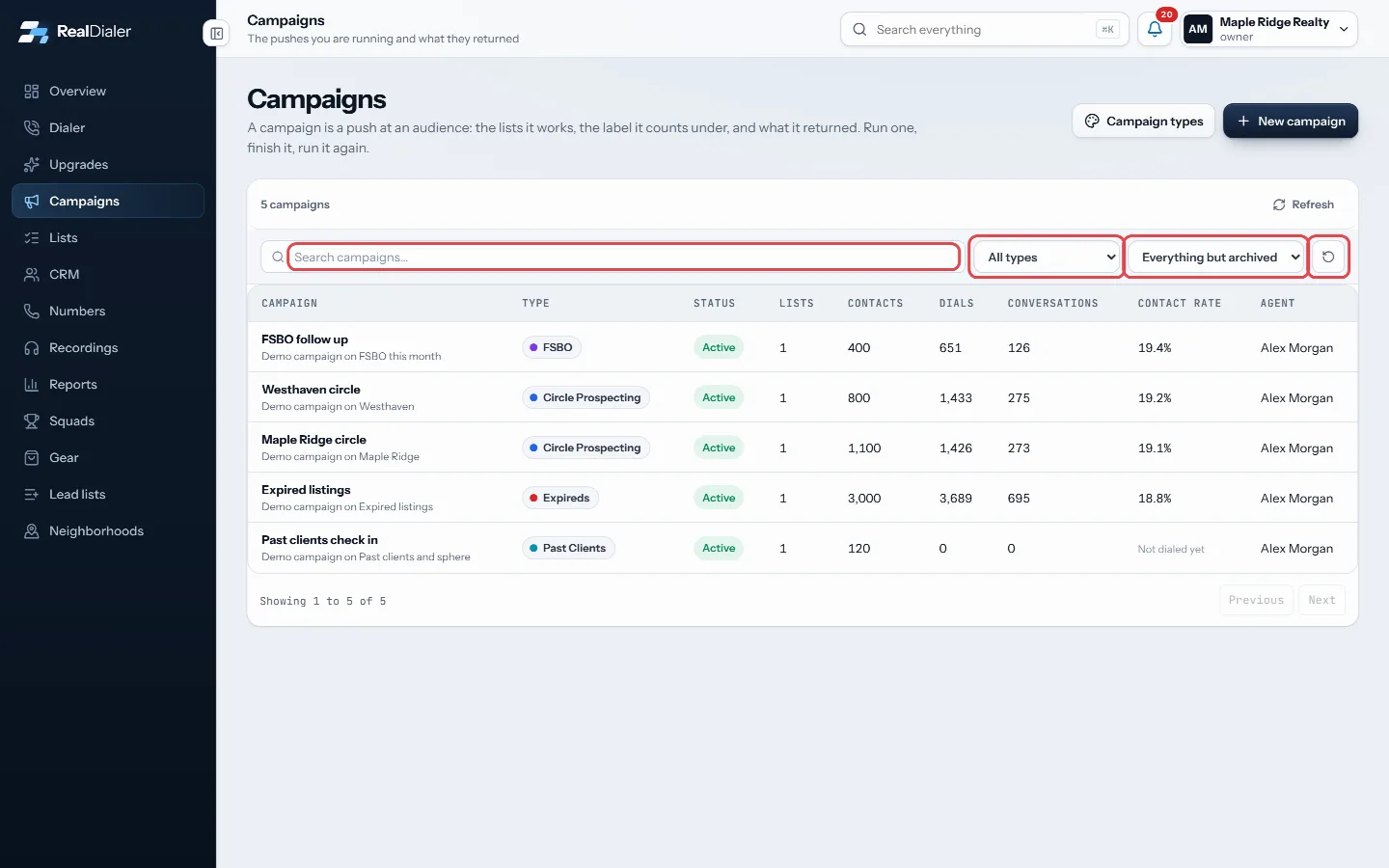Collapse the sidebar panel toggle icon
This screenshot has width=1389, height=868.
[x=216, y=34]
